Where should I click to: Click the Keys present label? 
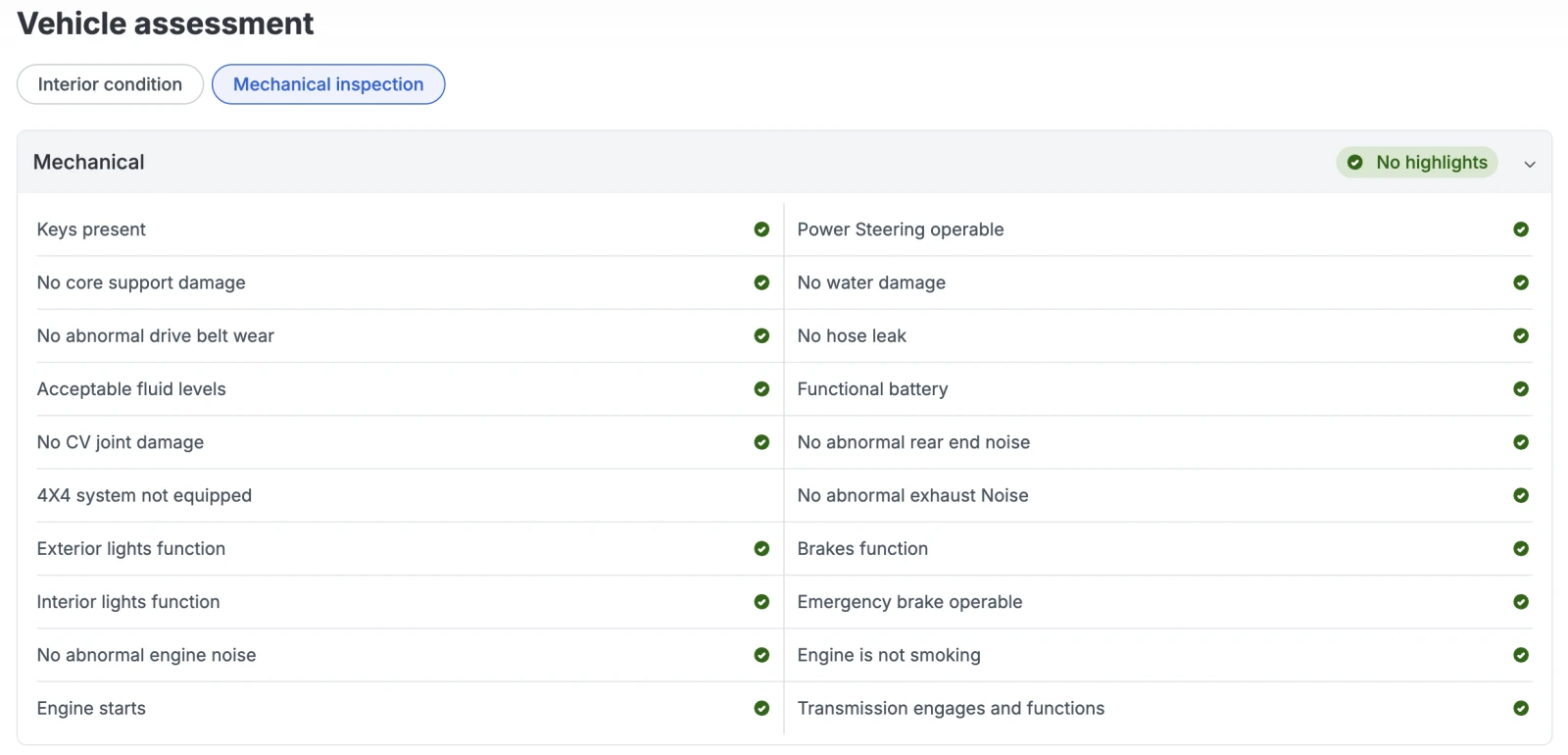91,229
